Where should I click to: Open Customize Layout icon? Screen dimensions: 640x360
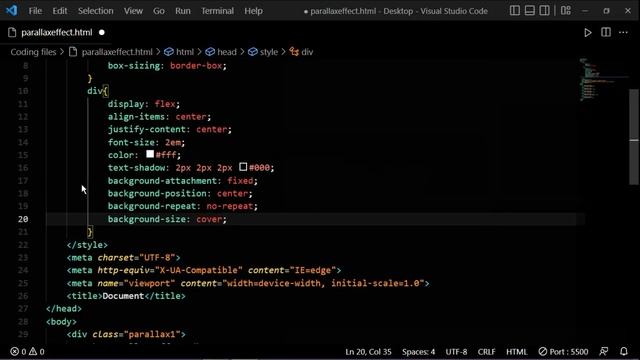[x=566, y=11]
